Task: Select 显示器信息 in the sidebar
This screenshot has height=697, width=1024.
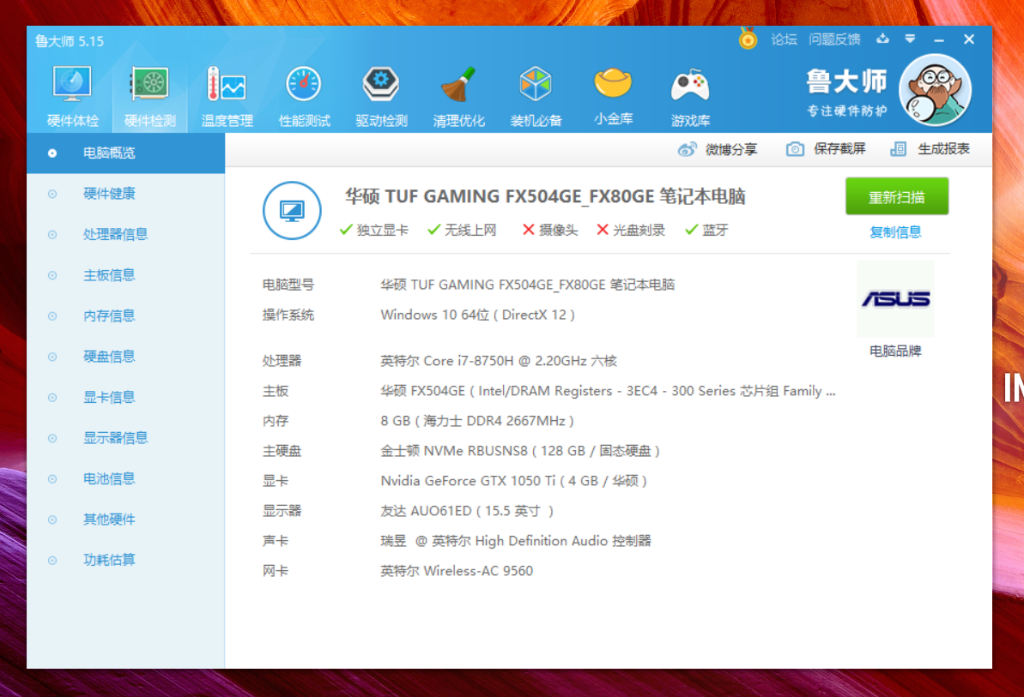Action: coord(126,438)
